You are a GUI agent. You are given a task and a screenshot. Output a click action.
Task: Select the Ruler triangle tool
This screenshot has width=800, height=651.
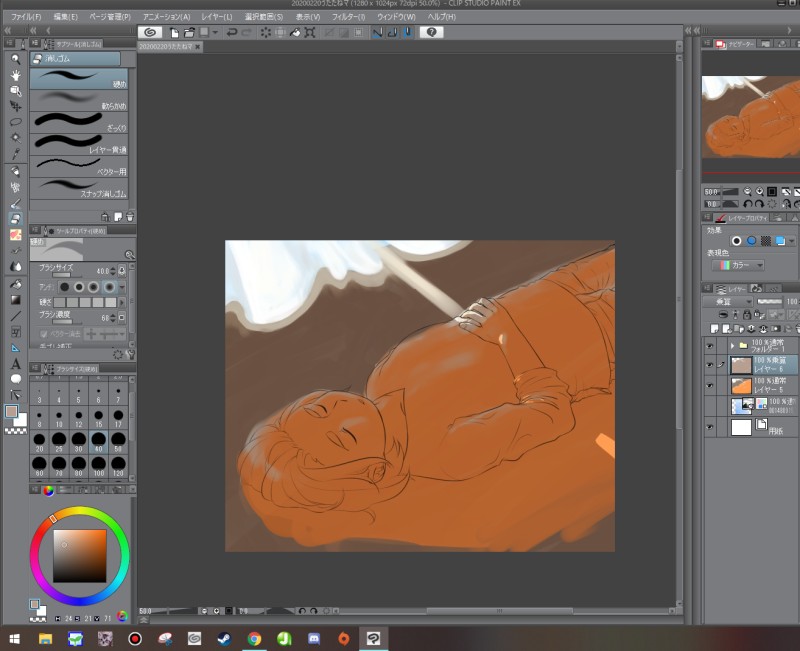tap(16, 347)
